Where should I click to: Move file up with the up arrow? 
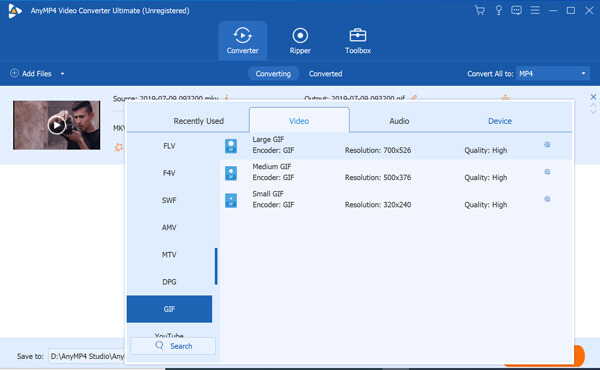click(x=593, y=105)
